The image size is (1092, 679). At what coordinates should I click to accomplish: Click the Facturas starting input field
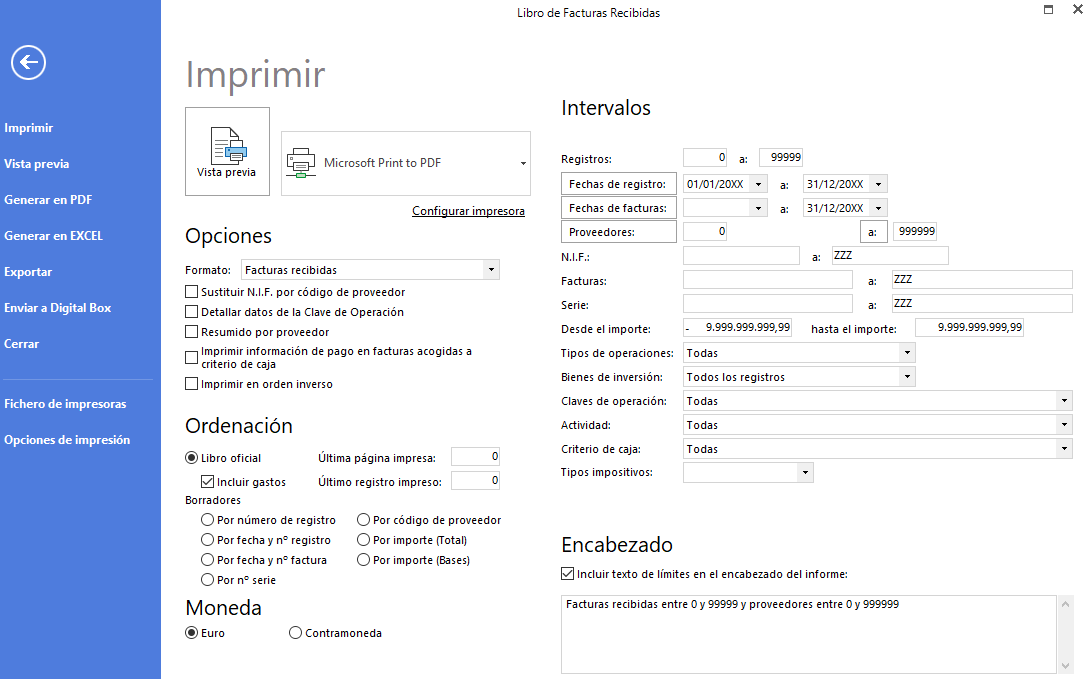pyautogui.click(x=767, y=280)
